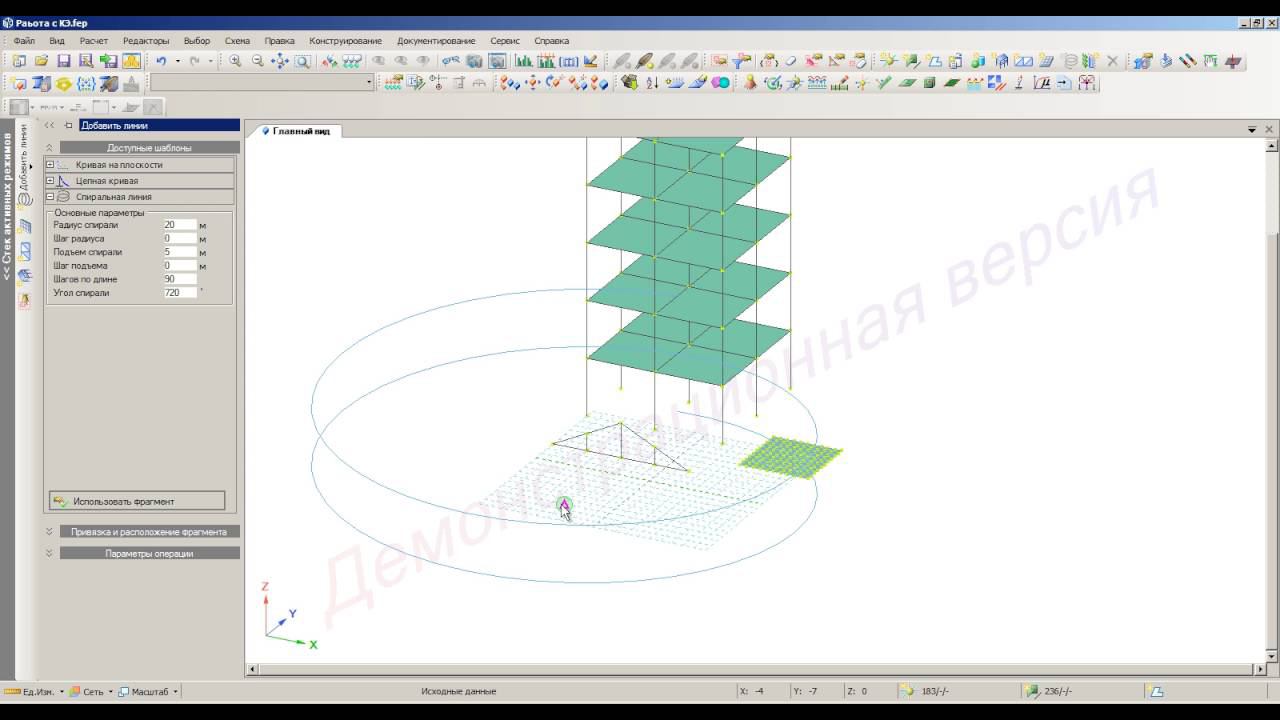1280x720 pixels.
Task: Collapse the Спиральная линия template
Action: (50, 197)
